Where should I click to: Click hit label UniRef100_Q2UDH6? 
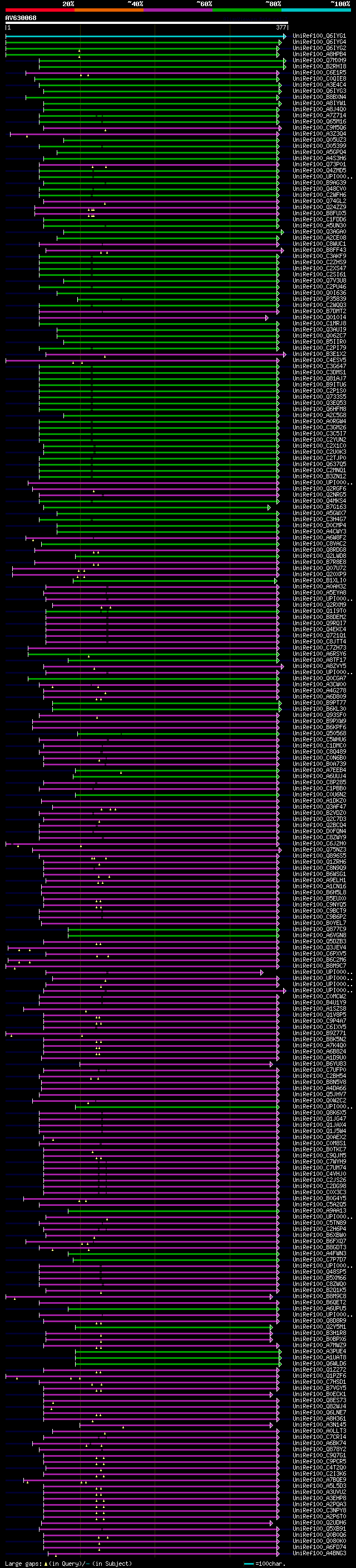pyautogui.click(x=319, y=1523)
